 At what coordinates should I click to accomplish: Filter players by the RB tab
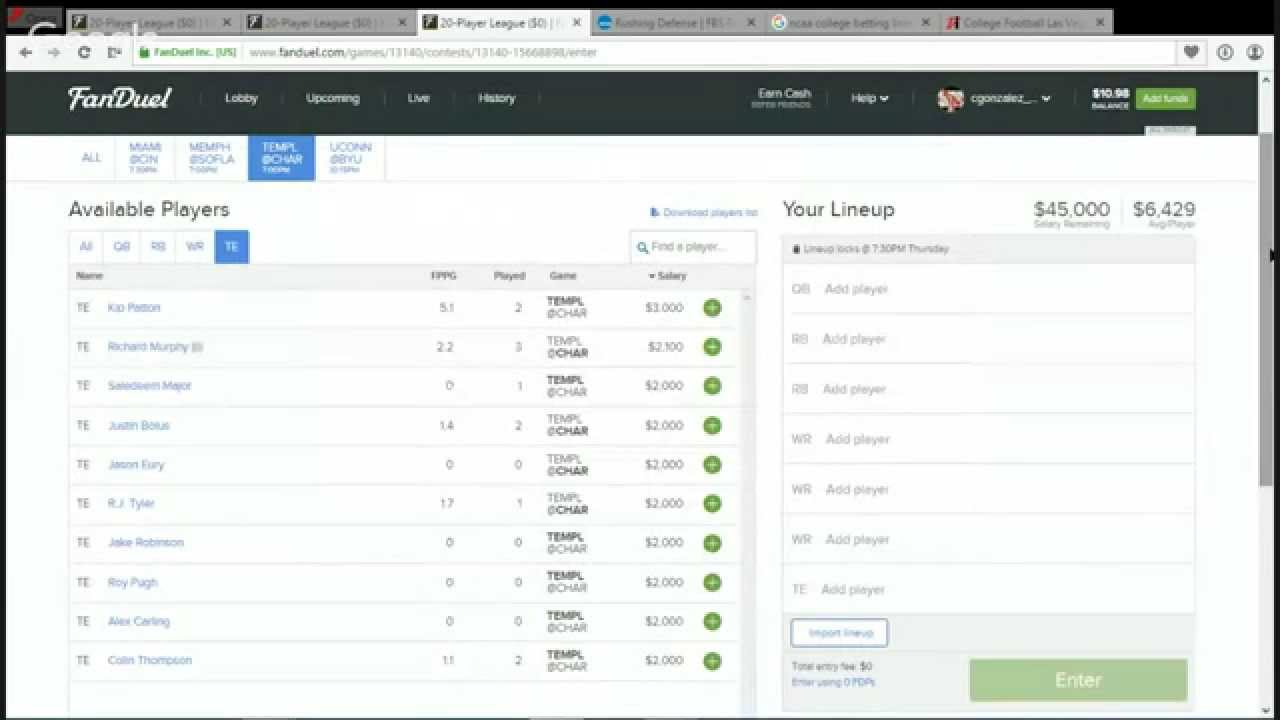point(158,247)
